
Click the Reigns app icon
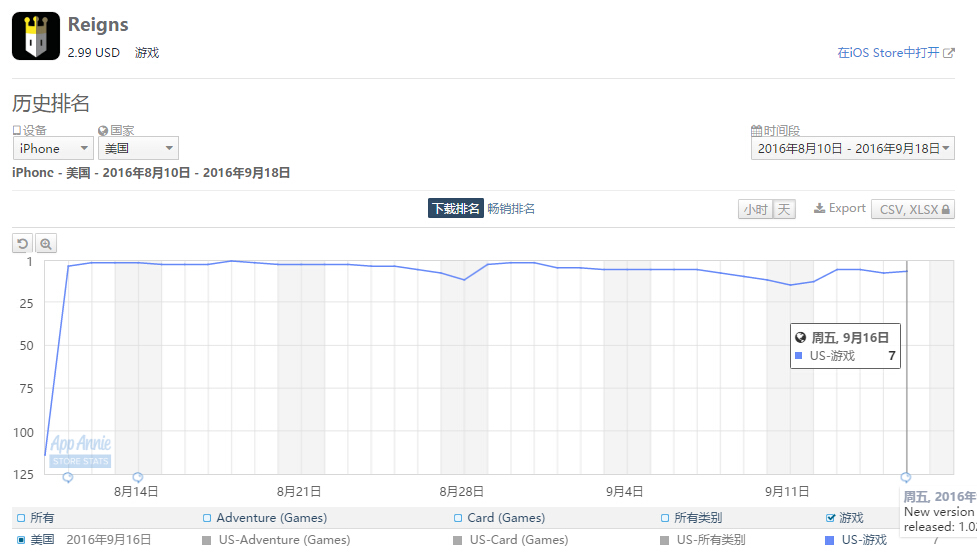pos(36,36)
